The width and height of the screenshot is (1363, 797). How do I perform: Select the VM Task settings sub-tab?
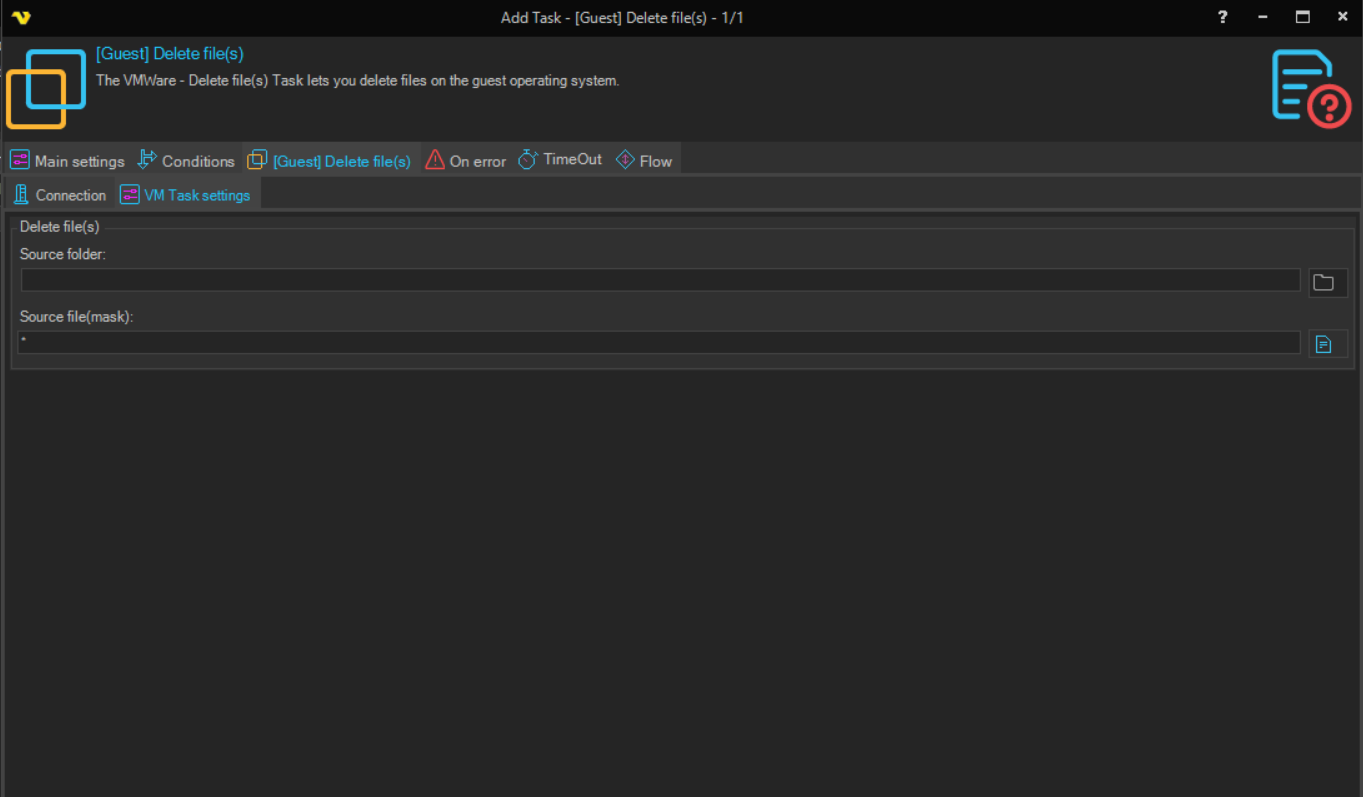(x=186, y=195)
